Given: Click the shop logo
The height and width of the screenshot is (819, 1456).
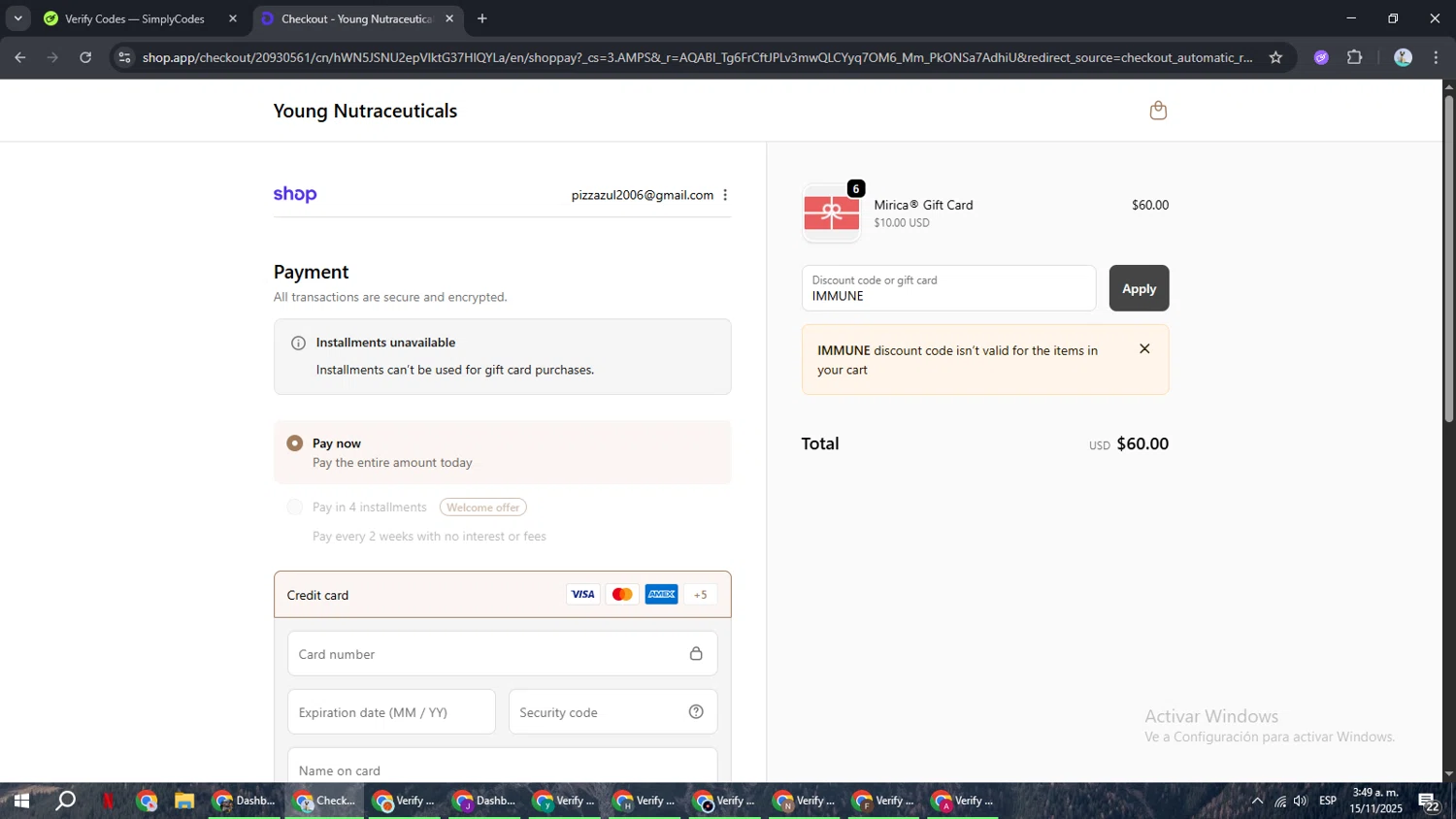Looking at the screenshot, I should click(295, 194).
